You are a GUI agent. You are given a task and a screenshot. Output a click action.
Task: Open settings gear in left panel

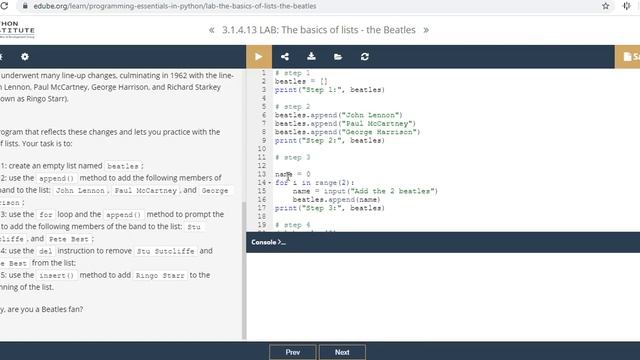[x=25, y=57]
